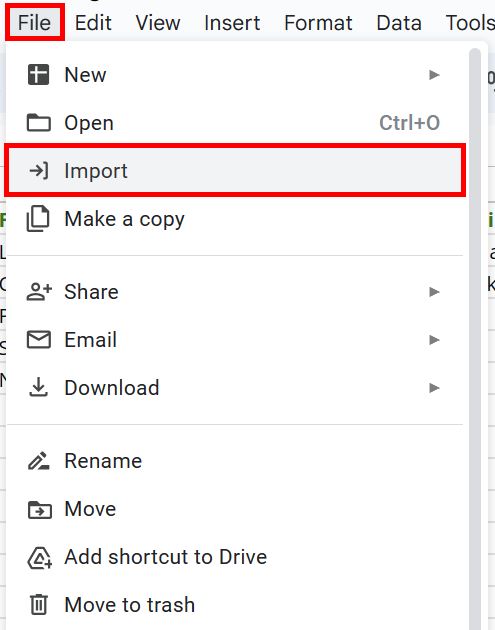Click the Rename pencil icon
Screen dimensions: 495x630
click(39, 460)
